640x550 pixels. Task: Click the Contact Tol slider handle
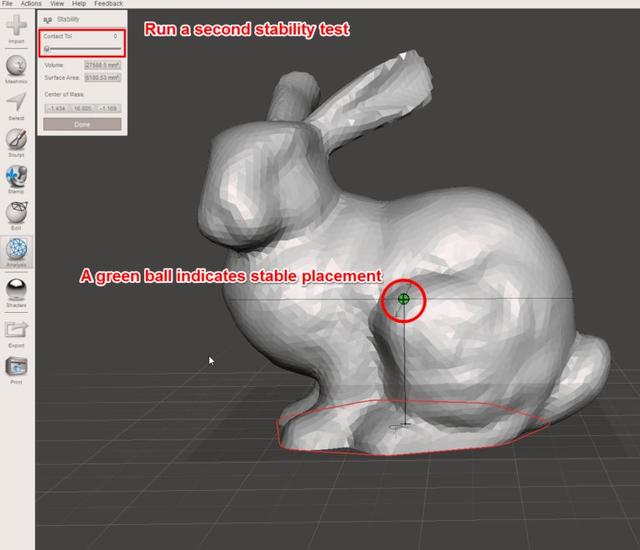(x=47, y=48)
